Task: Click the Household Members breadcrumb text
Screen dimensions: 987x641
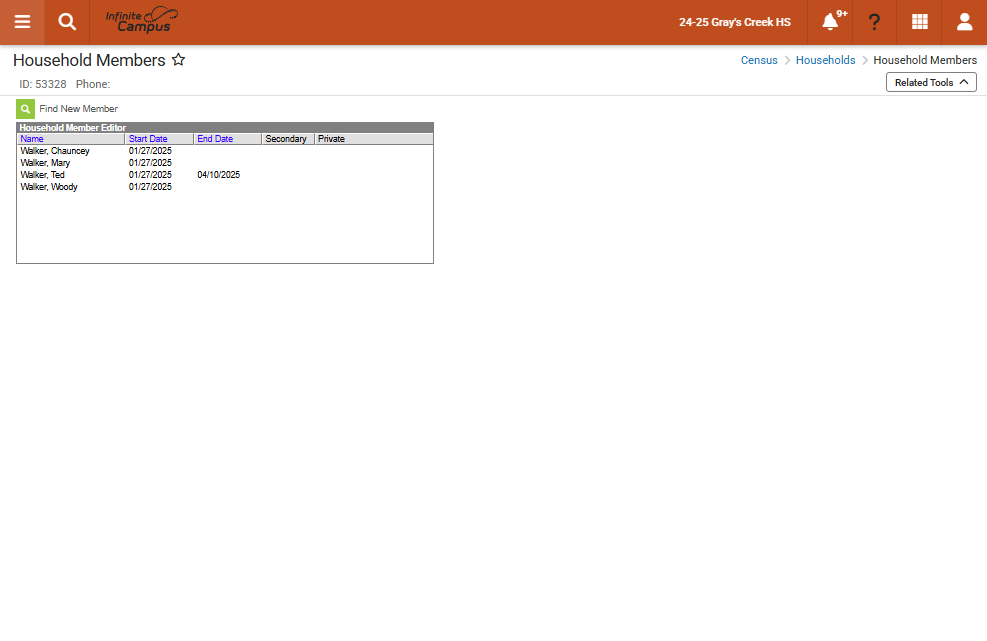Action: point(925,60)
